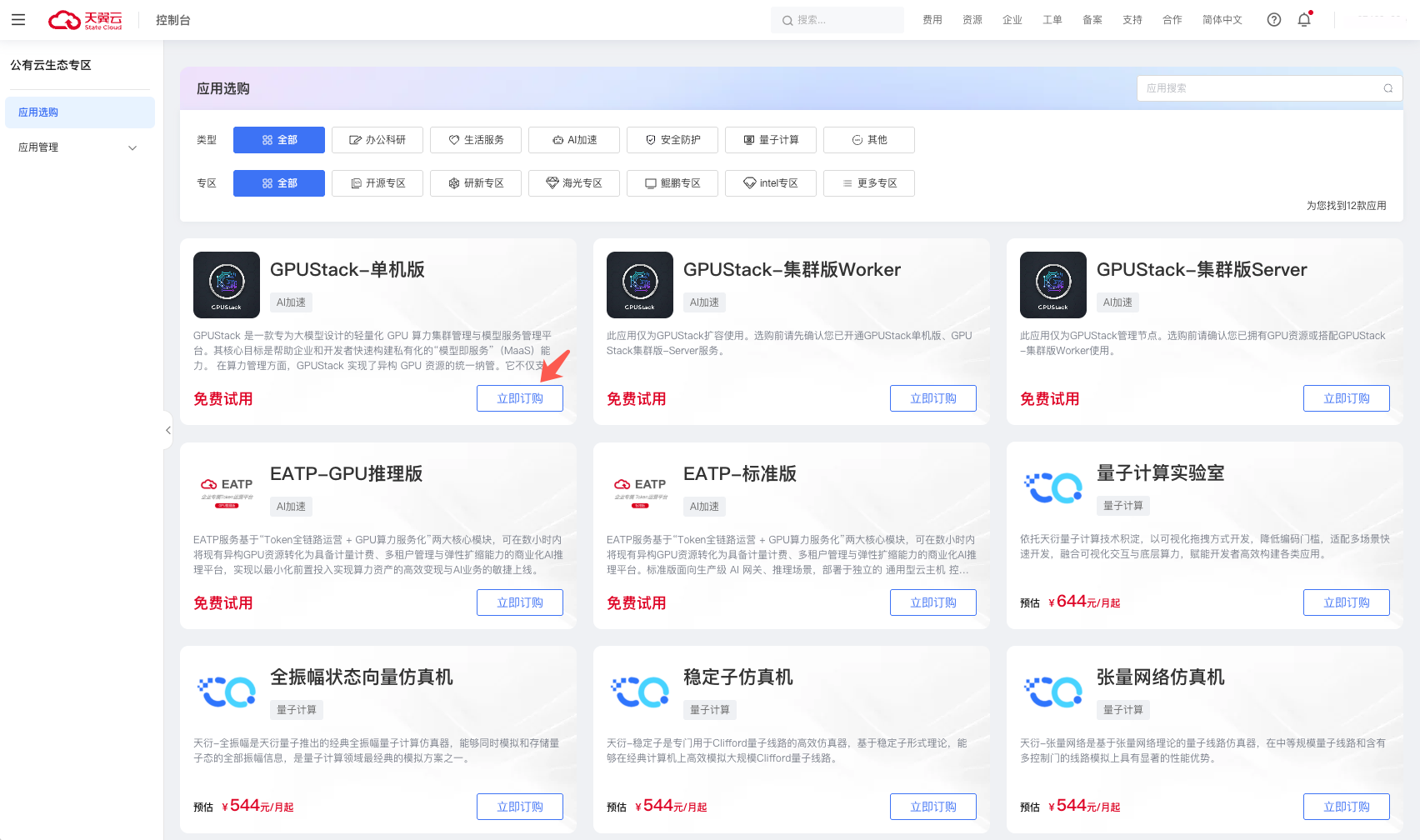This screenshot has height=840, width=1420.
Task: Click 立即订购 for 全振幅状态向量仿真机
Action: (520, 807)
